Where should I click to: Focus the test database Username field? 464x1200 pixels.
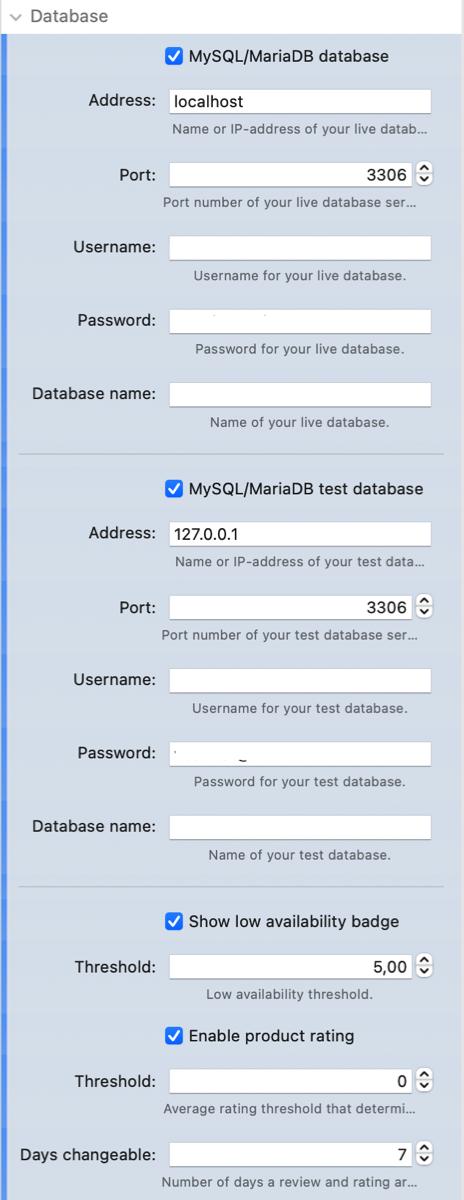(x=300, y=680)
